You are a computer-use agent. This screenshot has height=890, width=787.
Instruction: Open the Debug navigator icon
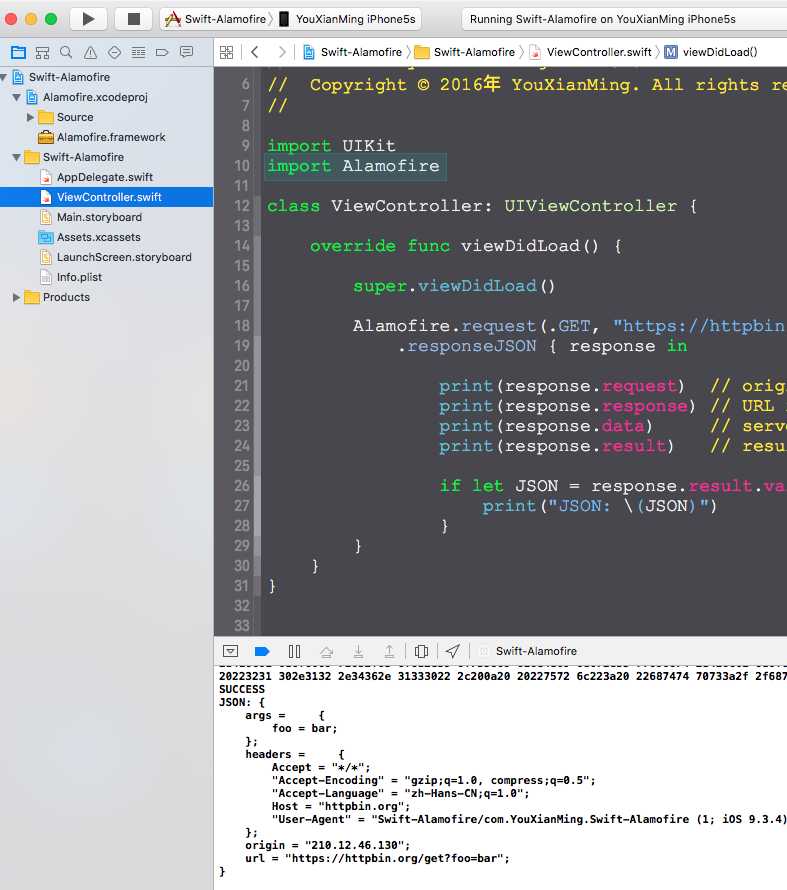(x=138, y=53)
